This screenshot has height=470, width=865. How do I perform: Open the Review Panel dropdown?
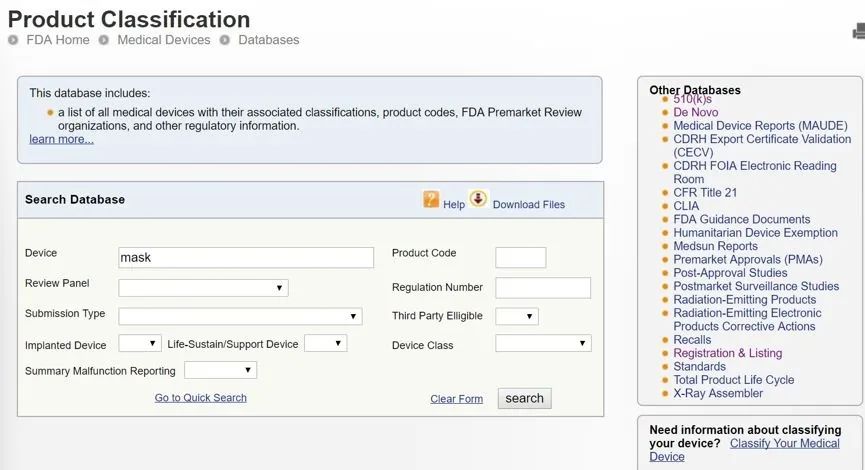click(x=203, y=288)
